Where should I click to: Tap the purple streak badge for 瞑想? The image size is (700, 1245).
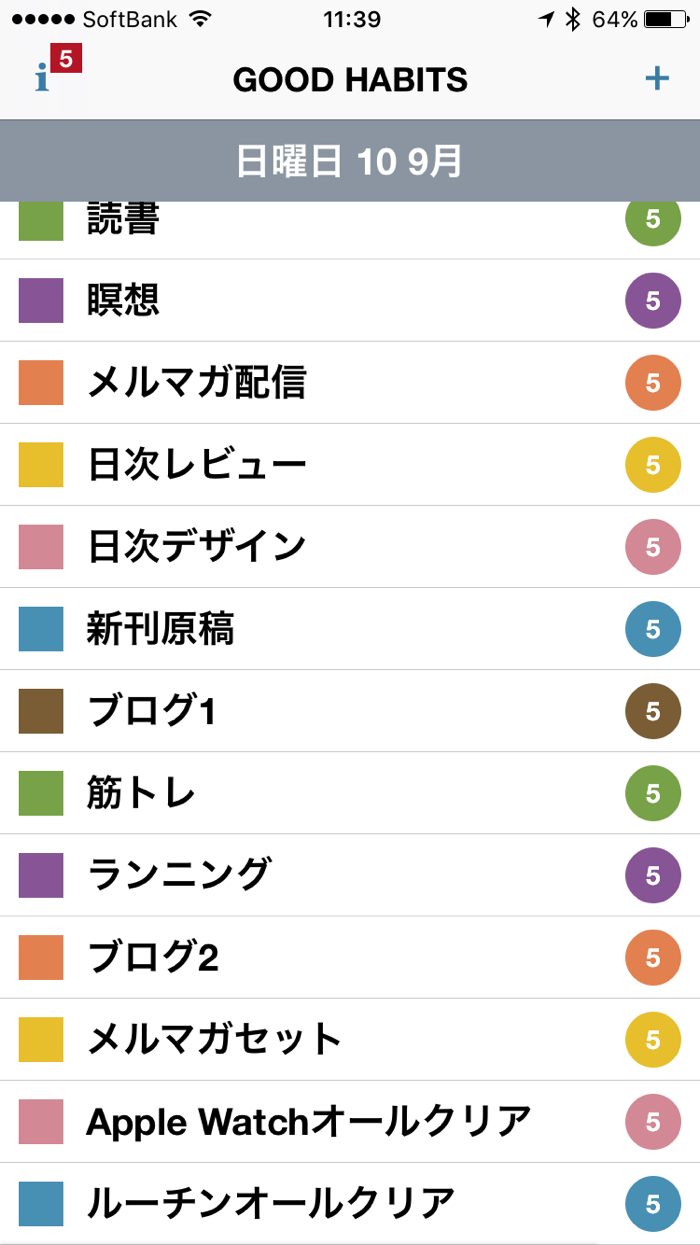click(x=652, y=300)
